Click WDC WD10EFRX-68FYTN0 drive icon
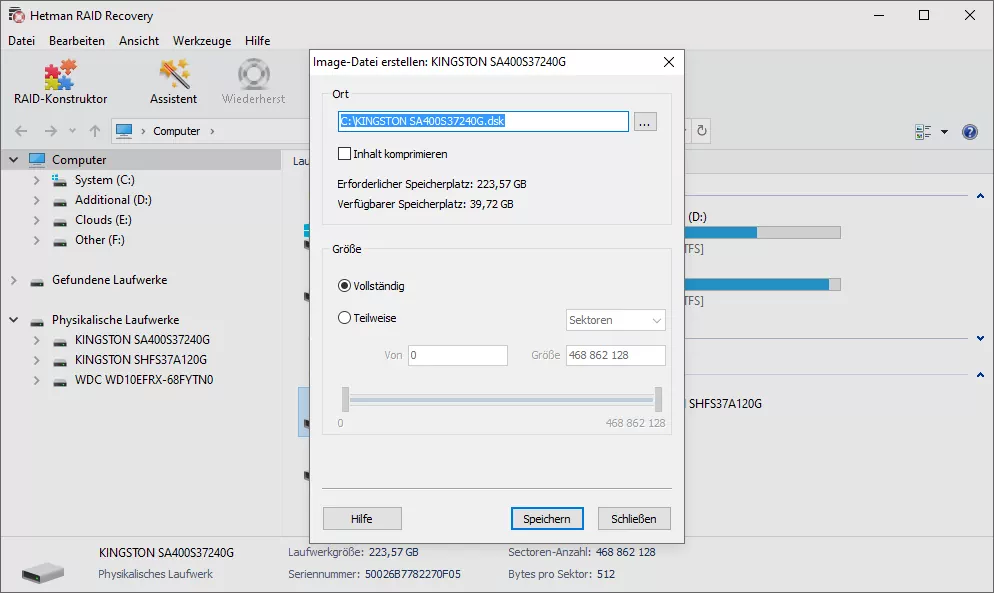Viewport: 994px width, 593px height. [60, 382]
